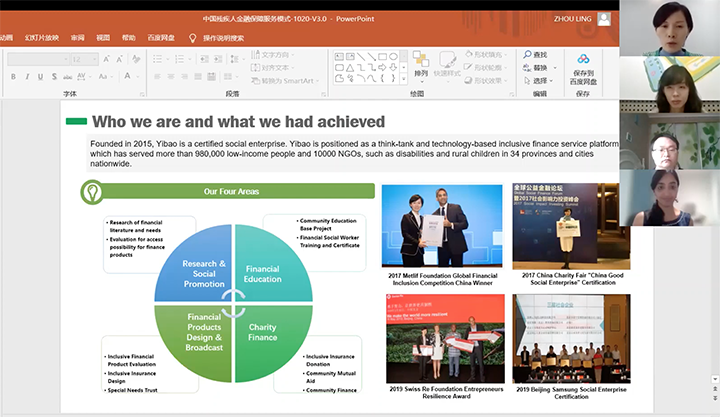Viewport: 720px width, 417px height.
Task: Select the rectangle shape
Action: [382, 56]
